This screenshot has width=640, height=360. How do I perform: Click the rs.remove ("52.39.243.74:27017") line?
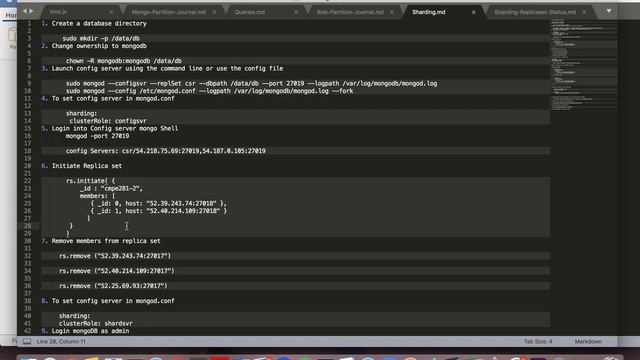point(115,256)
